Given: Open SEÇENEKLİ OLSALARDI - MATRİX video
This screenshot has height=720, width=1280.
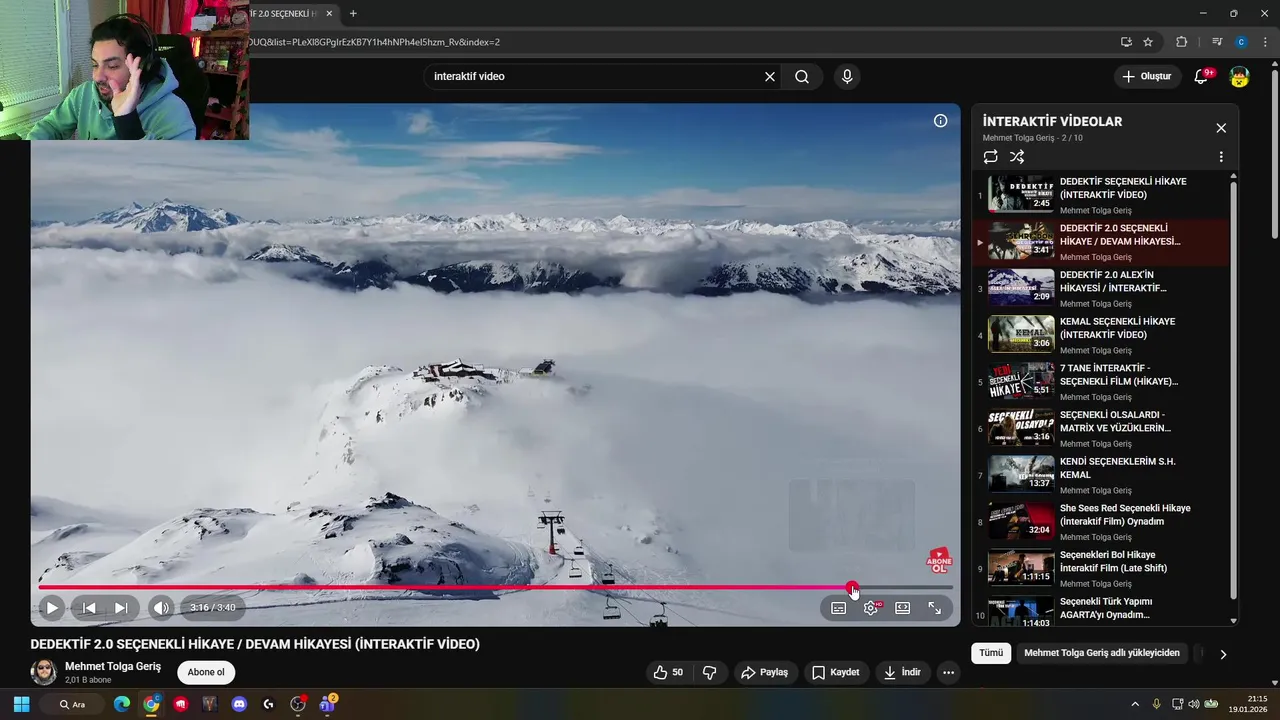Looking at the screenshot, I should [x=1100, y=428].
